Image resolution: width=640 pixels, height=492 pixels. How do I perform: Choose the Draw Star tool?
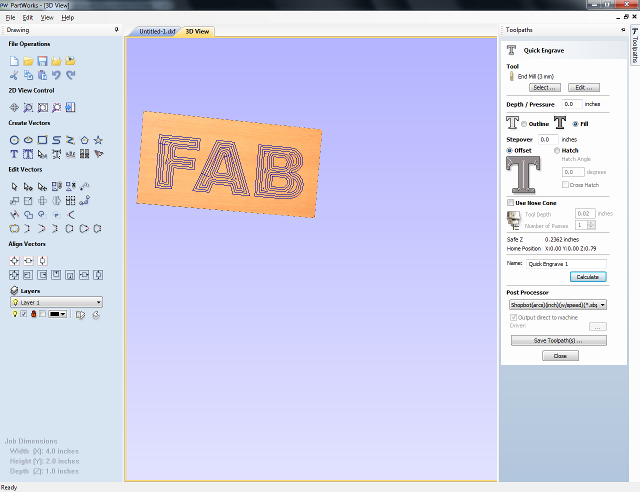click(x=98, y=140)
